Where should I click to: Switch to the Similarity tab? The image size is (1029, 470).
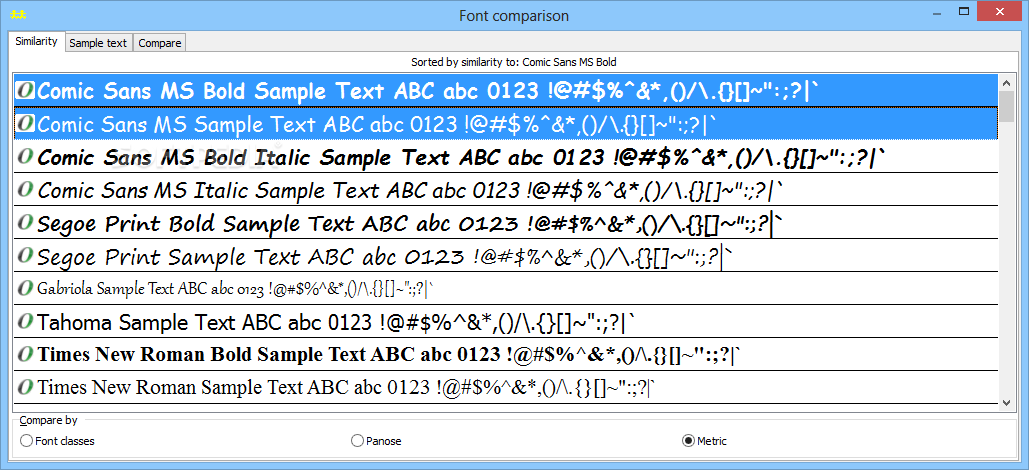coord(36,41)
